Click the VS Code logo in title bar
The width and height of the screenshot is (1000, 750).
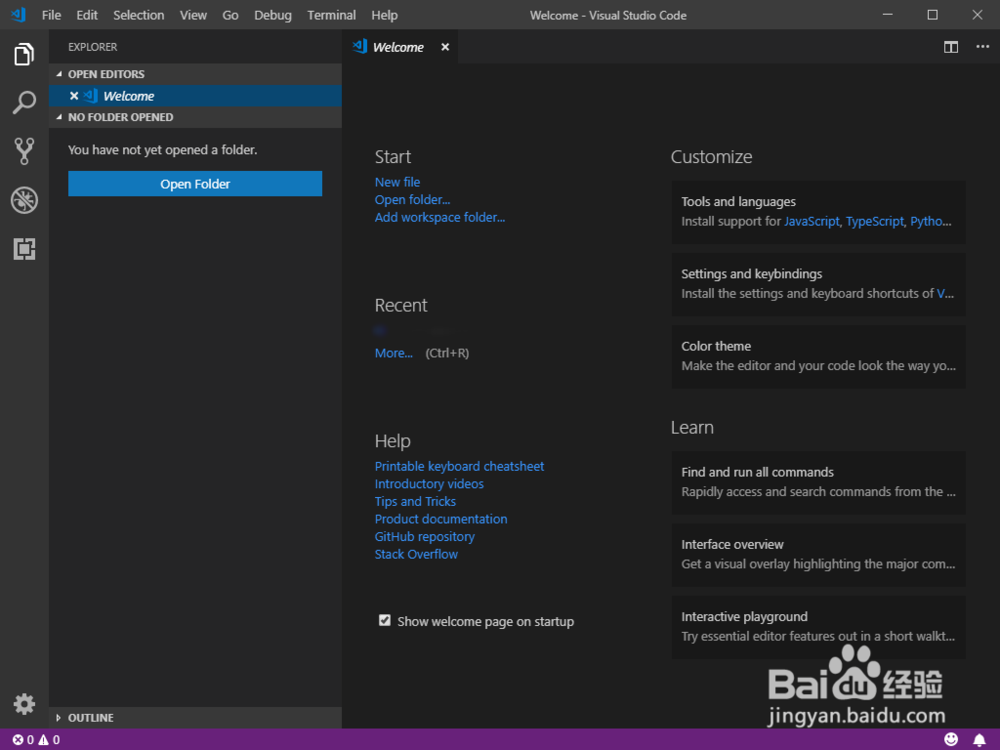coord(18,15)
